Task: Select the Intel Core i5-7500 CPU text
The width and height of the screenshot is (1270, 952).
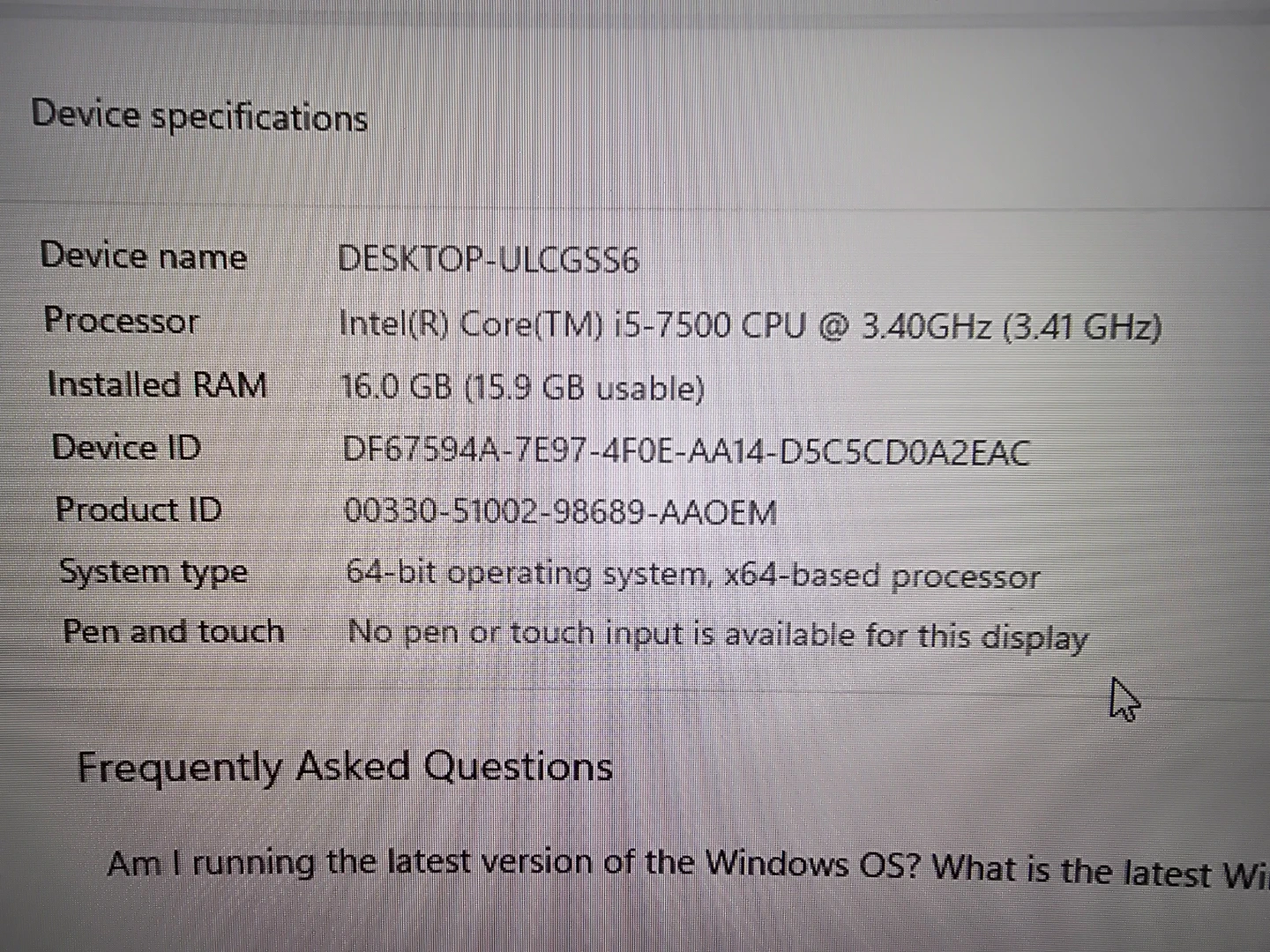Action: point(573,325)
